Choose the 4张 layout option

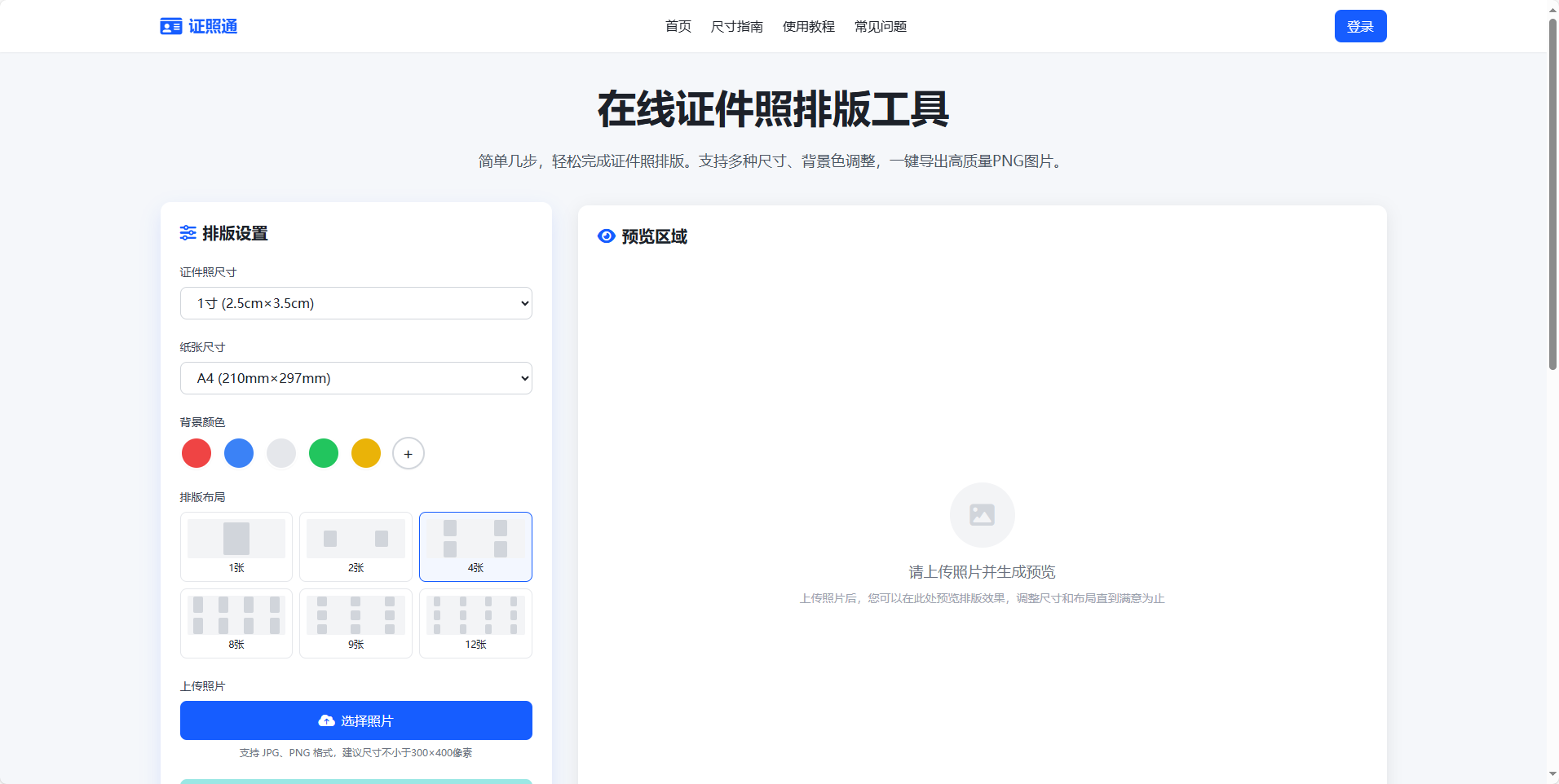coord(475,547)
